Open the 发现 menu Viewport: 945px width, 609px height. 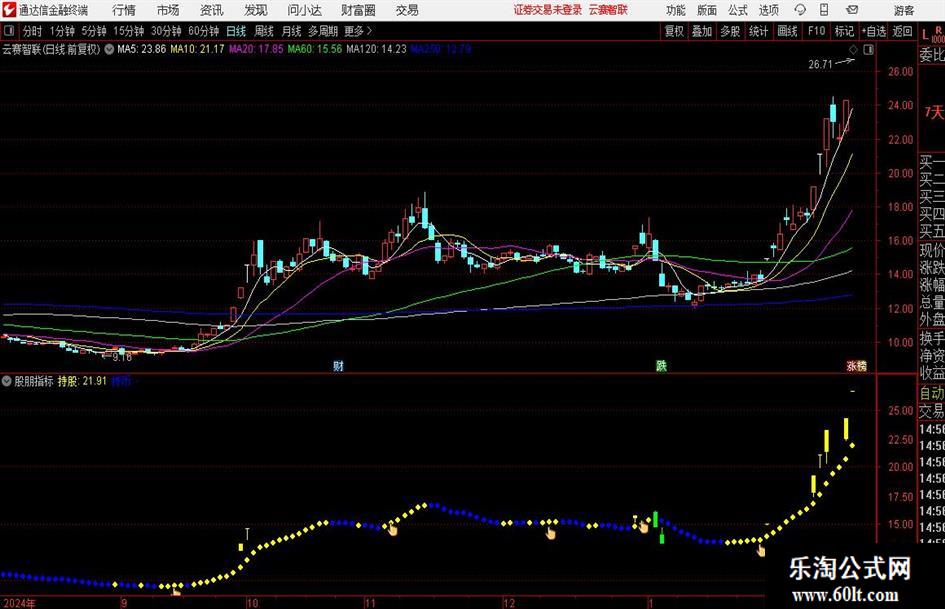point(256,10)
